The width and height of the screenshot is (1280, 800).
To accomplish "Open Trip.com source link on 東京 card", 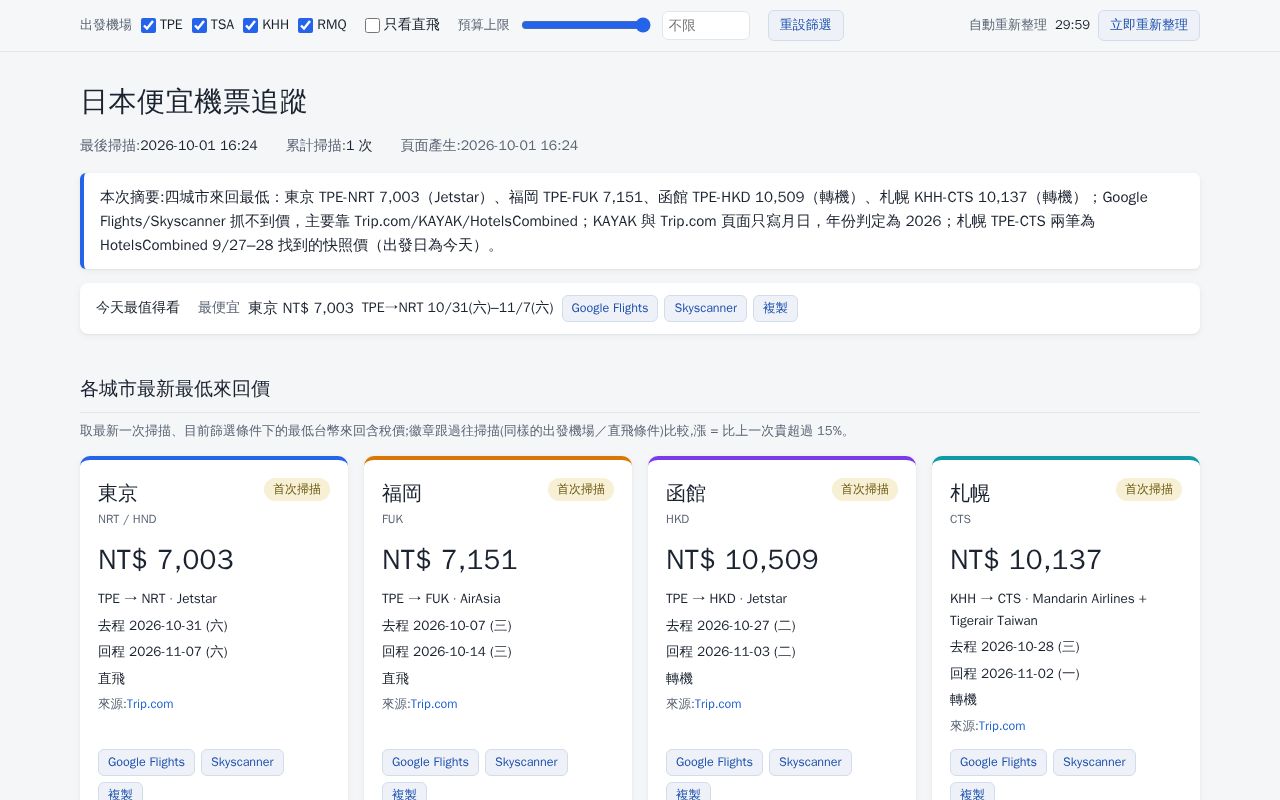I will click(150, 704).
